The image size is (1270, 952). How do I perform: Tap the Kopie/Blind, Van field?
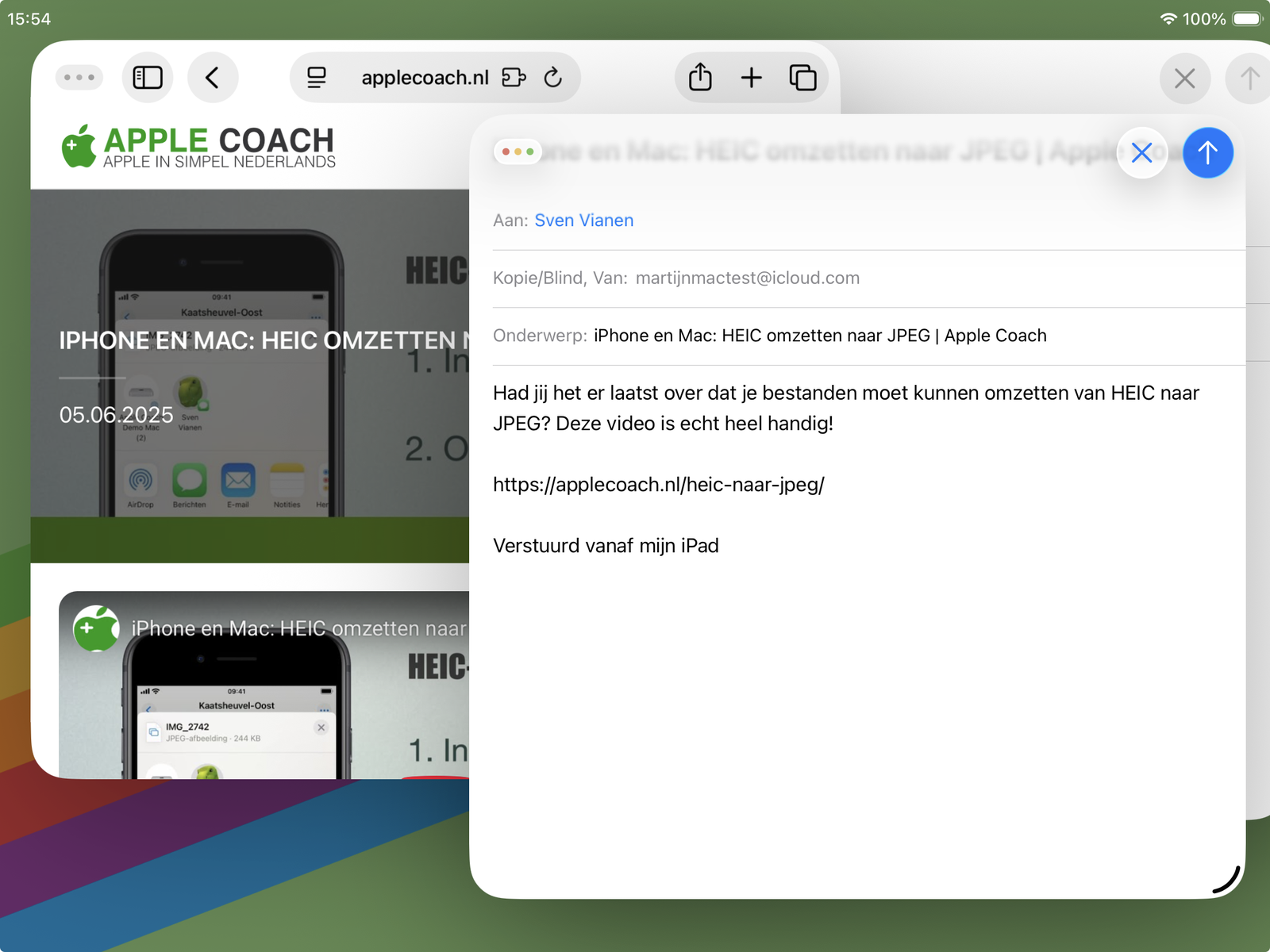coord(868,278)
